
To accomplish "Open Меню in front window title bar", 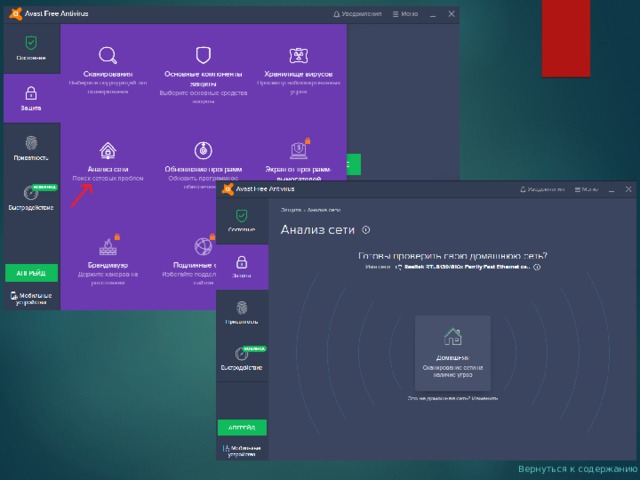I will (587, 189).
